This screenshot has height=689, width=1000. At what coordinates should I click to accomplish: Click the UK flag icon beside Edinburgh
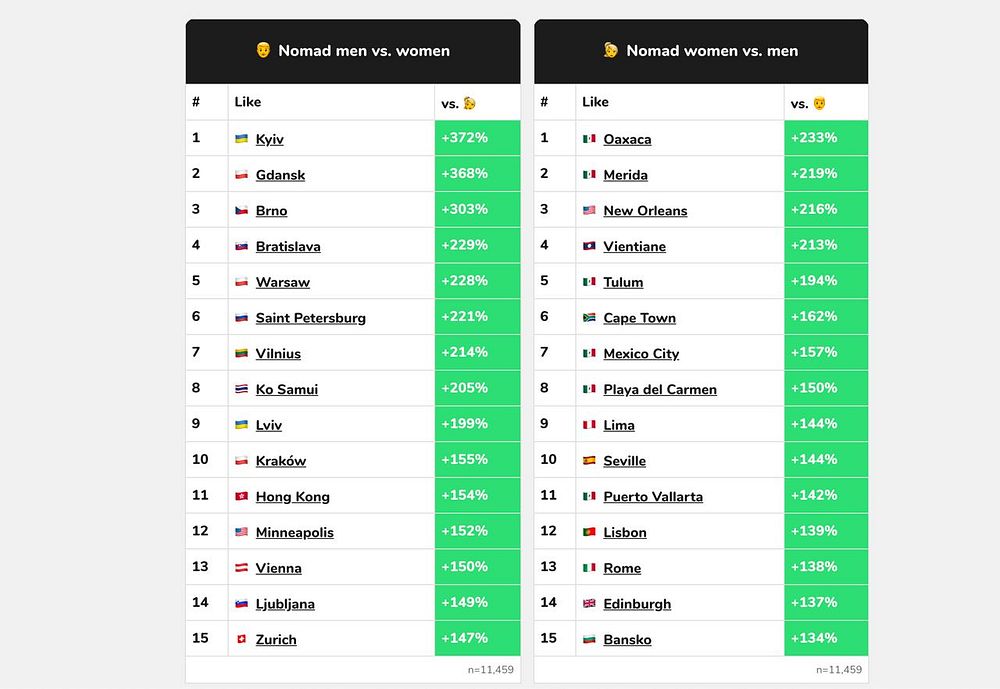pyautogui.click(x=589, y=603)
